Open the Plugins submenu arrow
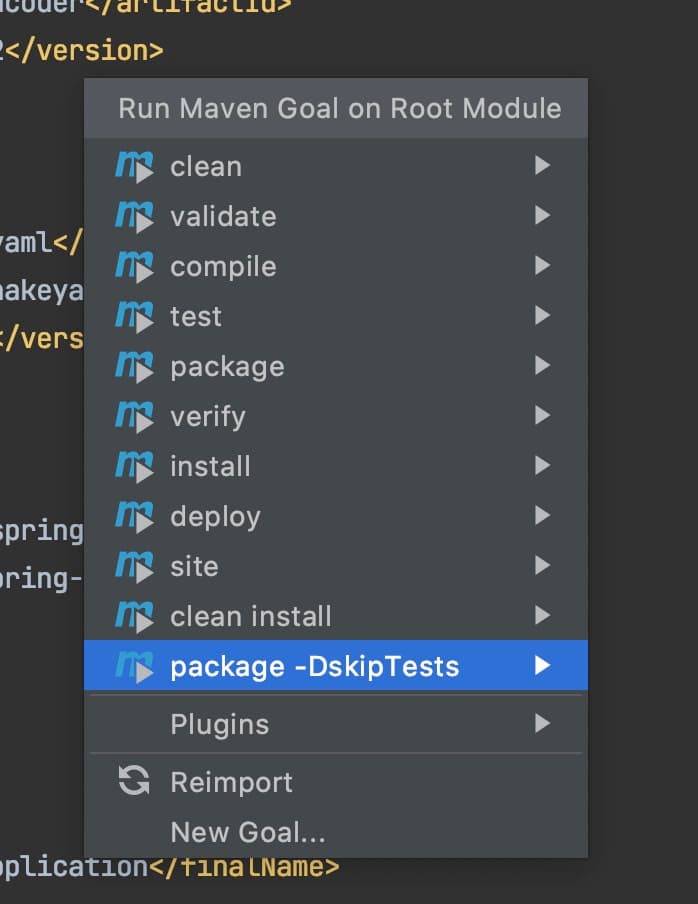 tap(542, 723)
